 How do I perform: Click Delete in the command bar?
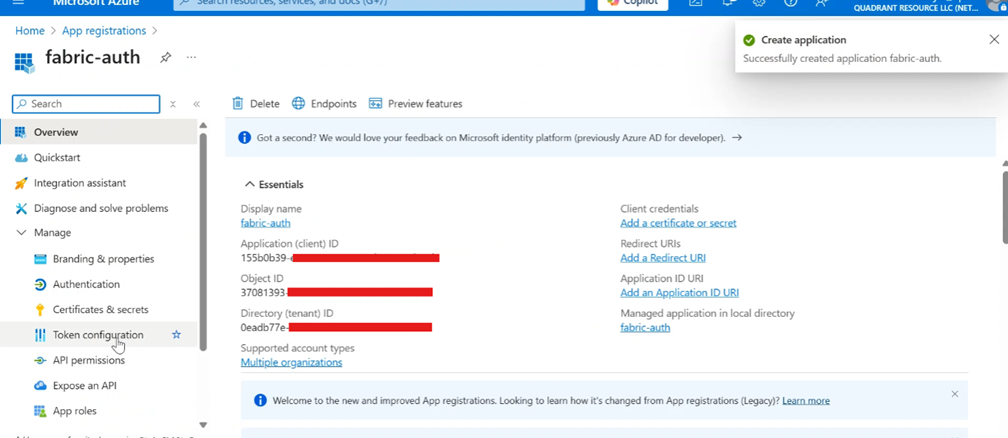[256, 104]
